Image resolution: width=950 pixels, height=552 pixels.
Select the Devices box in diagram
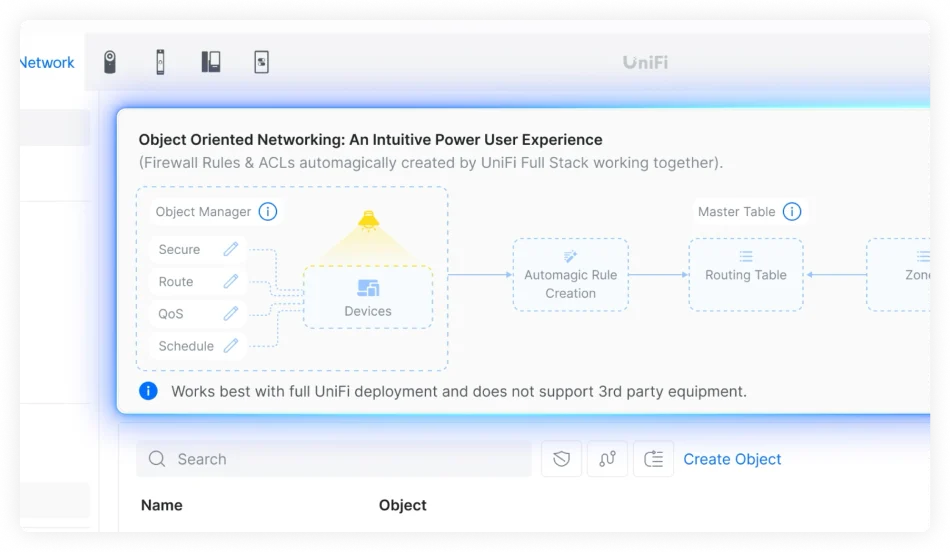pyautogui.click(x=368, y=297)
